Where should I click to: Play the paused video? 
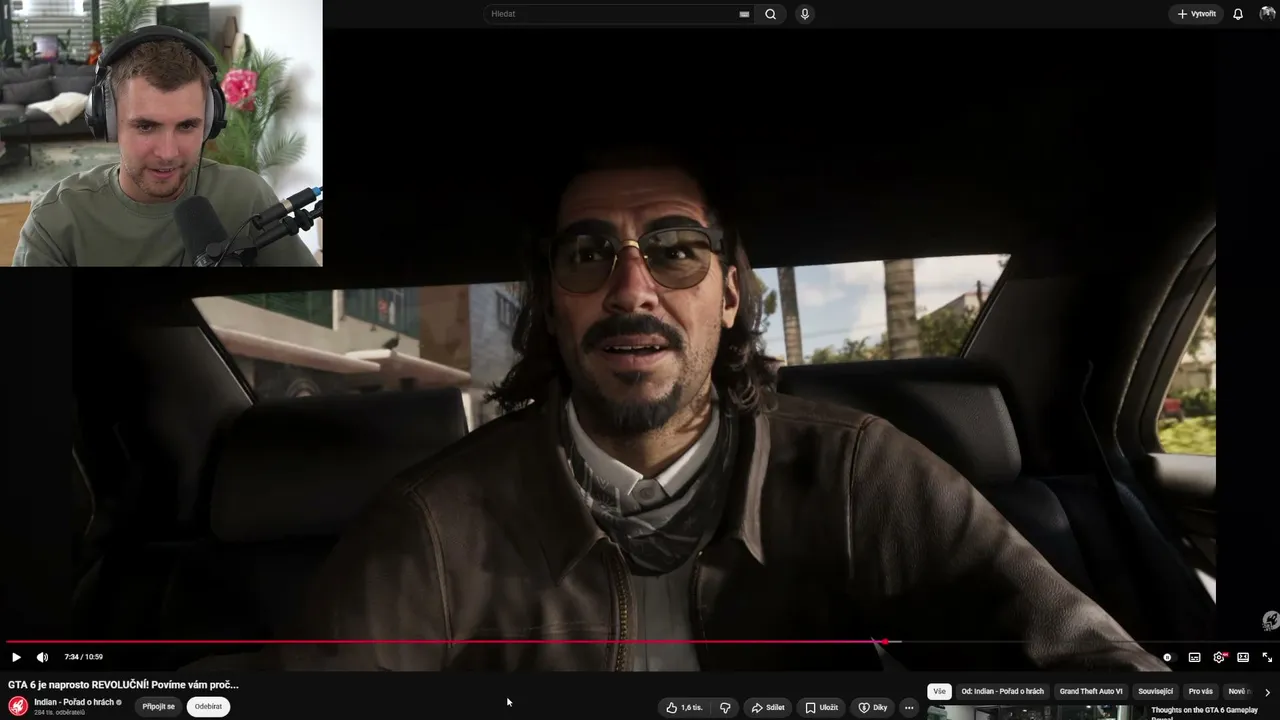tap(16, 657)
